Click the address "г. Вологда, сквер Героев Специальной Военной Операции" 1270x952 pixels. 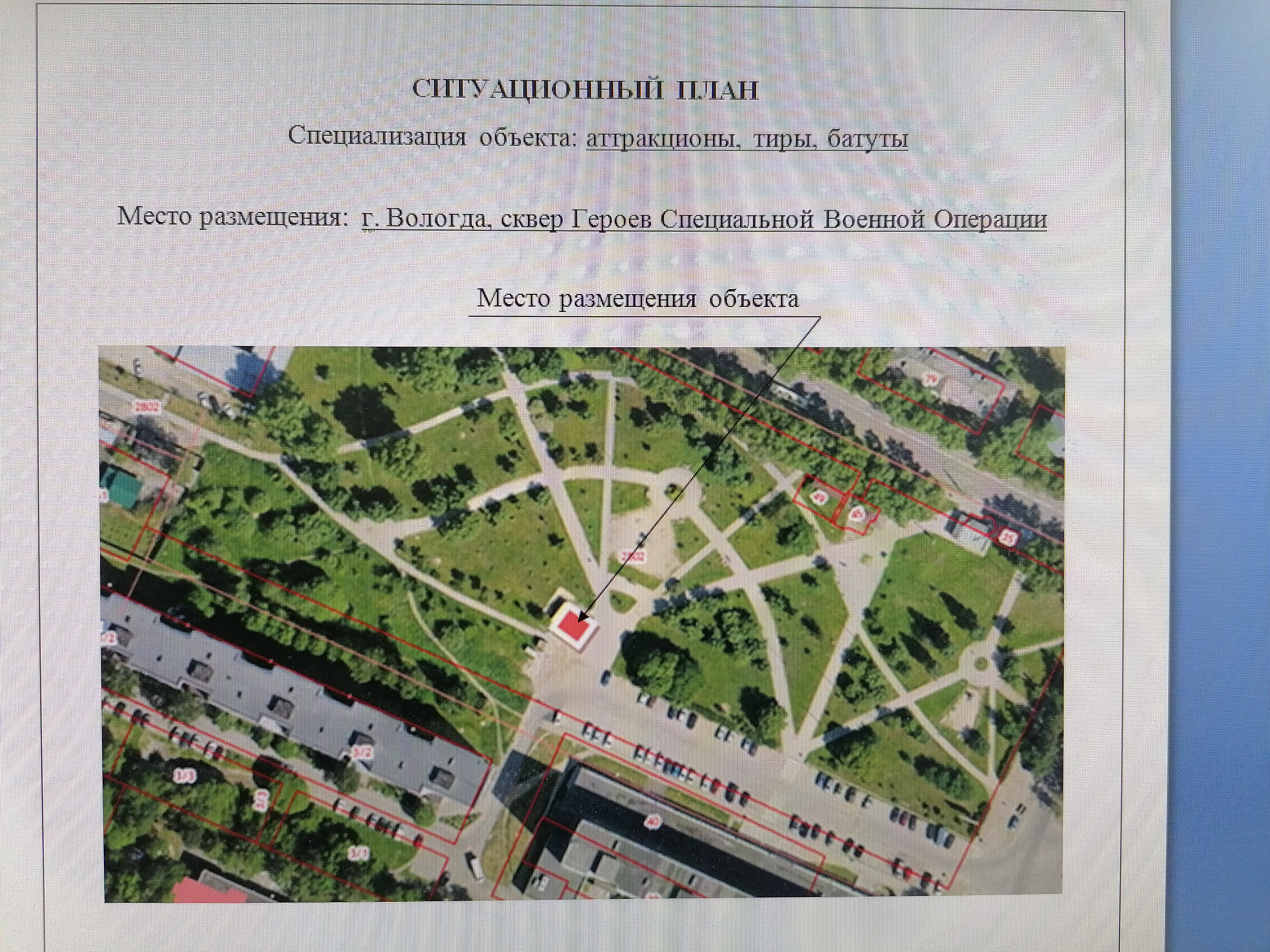pos(704,220)
